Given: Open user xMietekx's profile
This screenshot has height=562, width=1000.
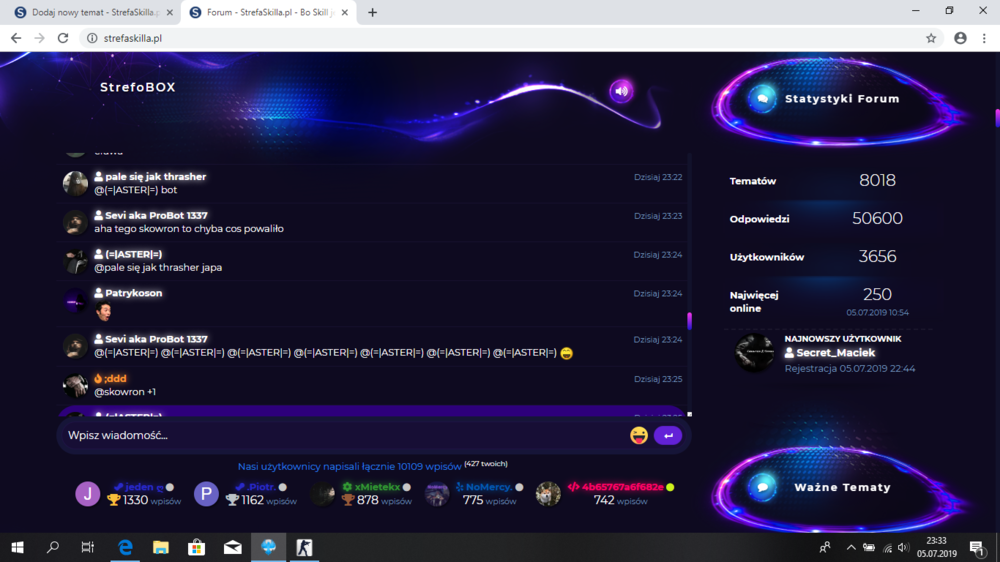Looking at the screenshot, I should point(377,487).
